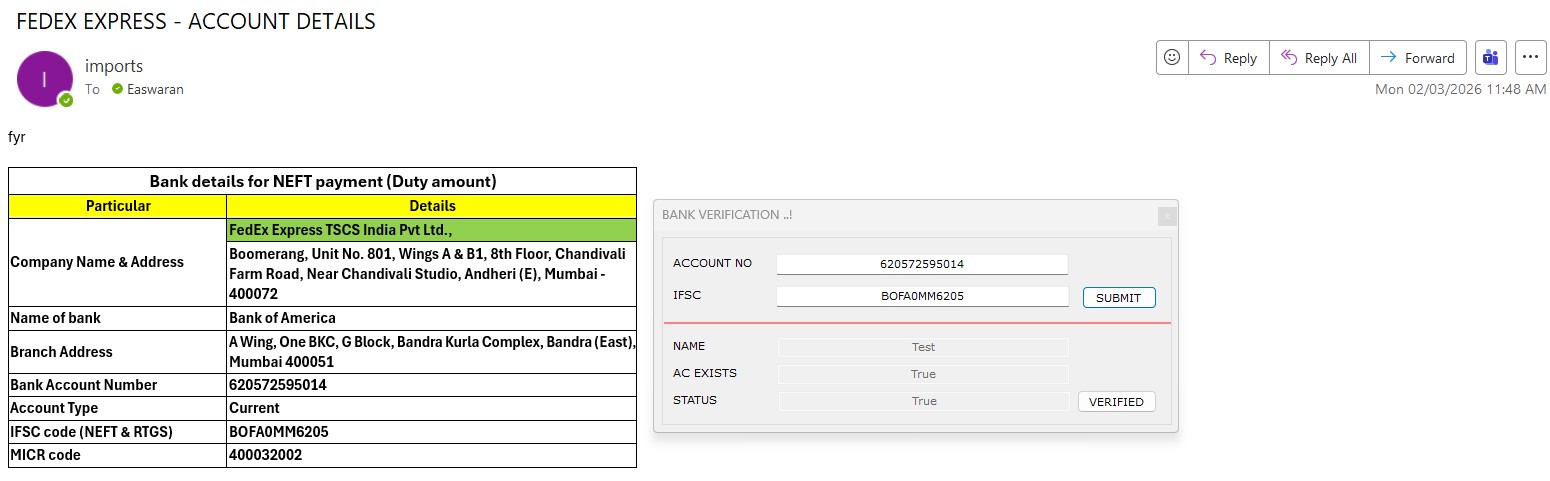Close the Bank Verification dialog
1550x481 pixels.
[x=1166, y=216]
